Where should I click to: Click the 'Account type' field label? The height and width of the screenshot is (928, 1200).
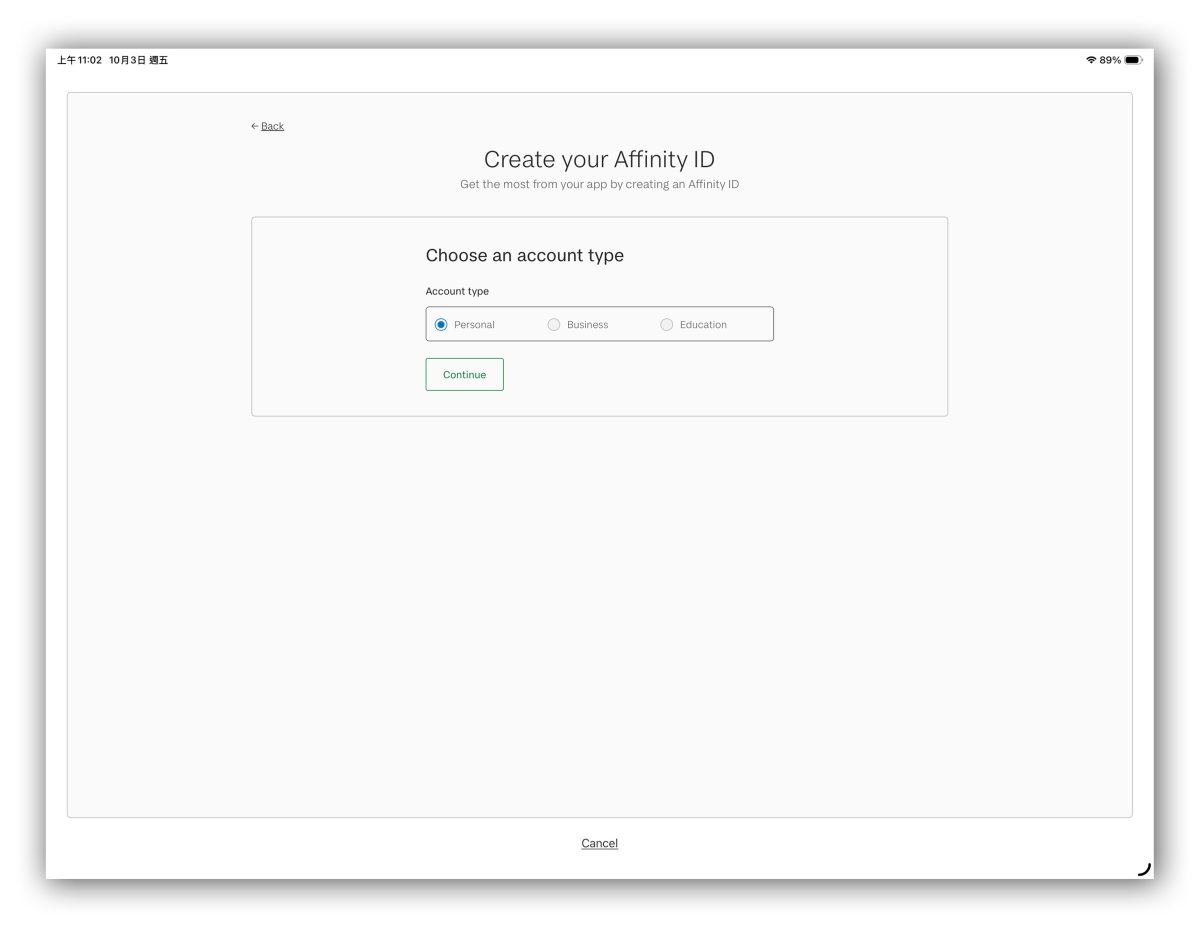coord(457,291)
